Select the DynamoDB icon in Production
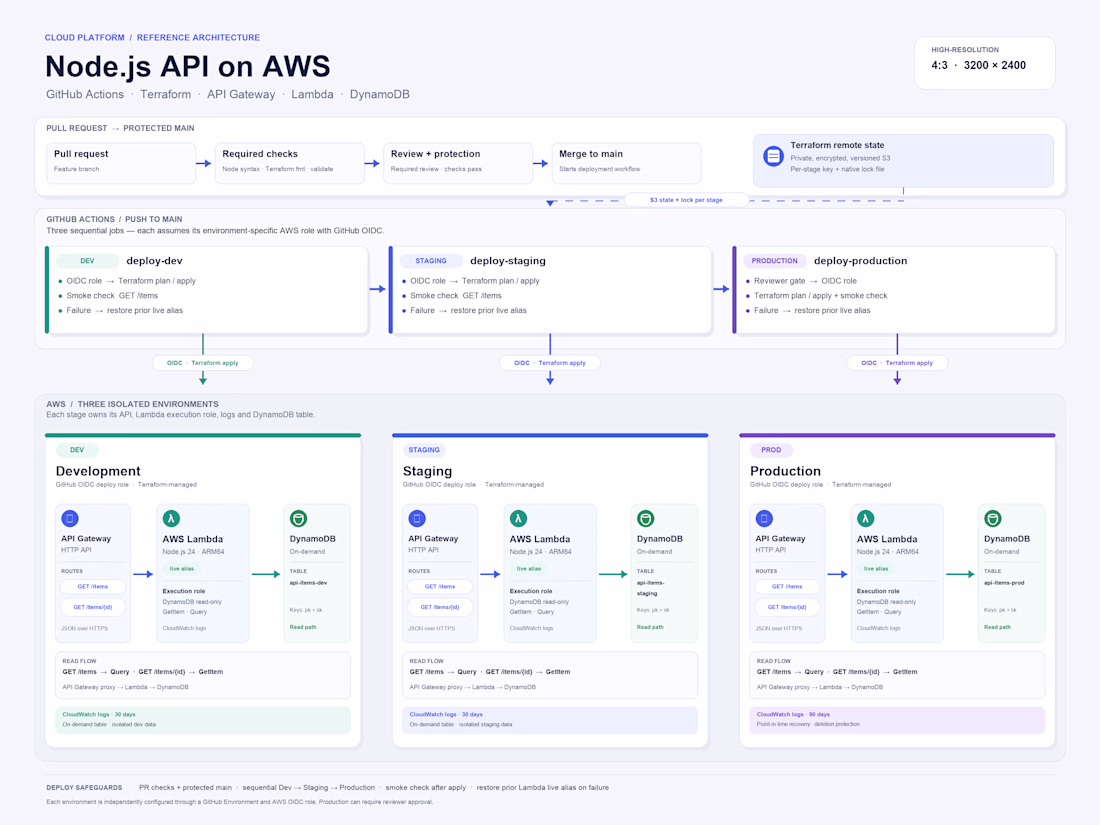Viewport: 1100px width, 825px height. 993,518
